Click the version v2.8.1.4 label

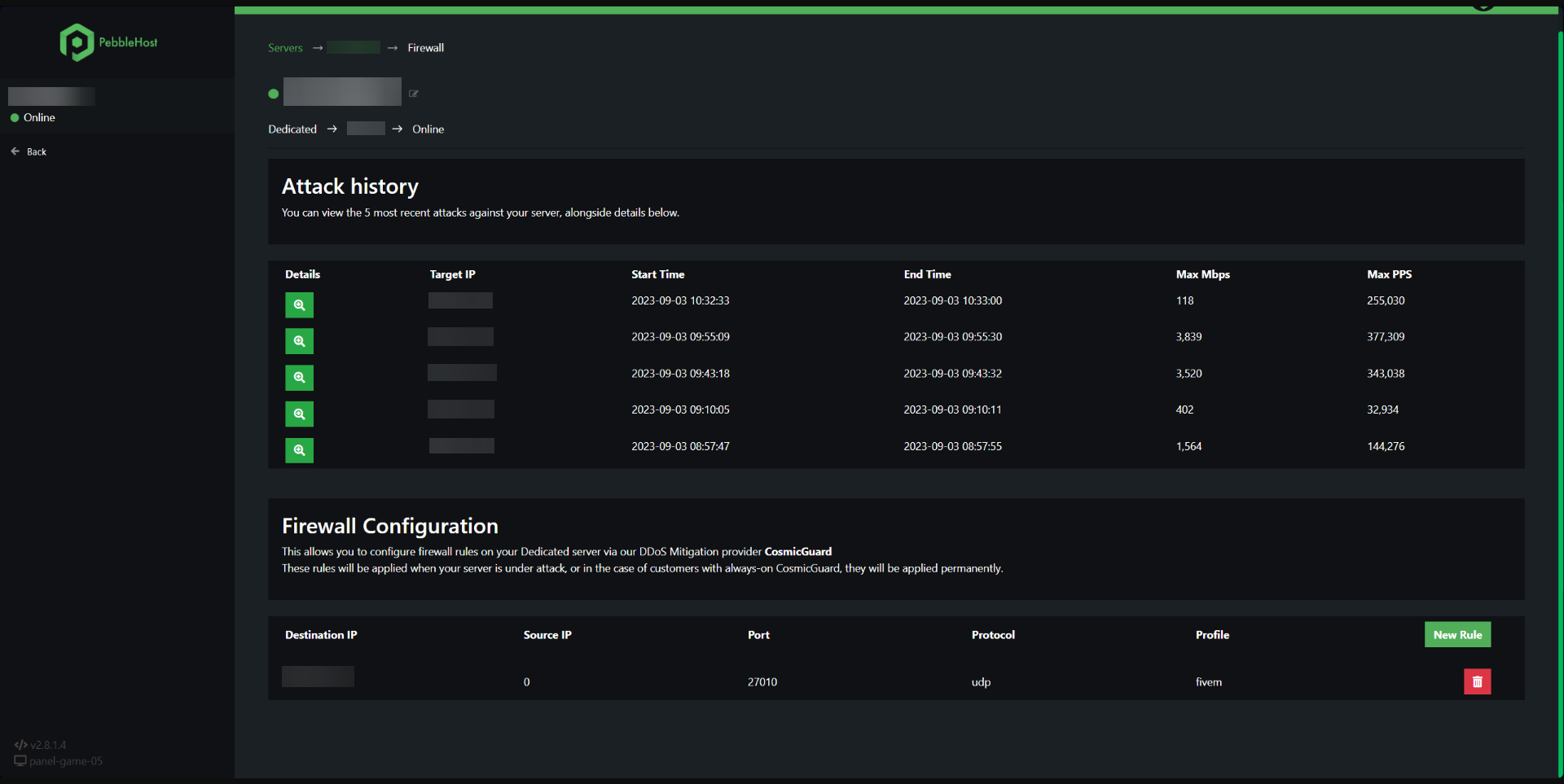click(48, 745)
